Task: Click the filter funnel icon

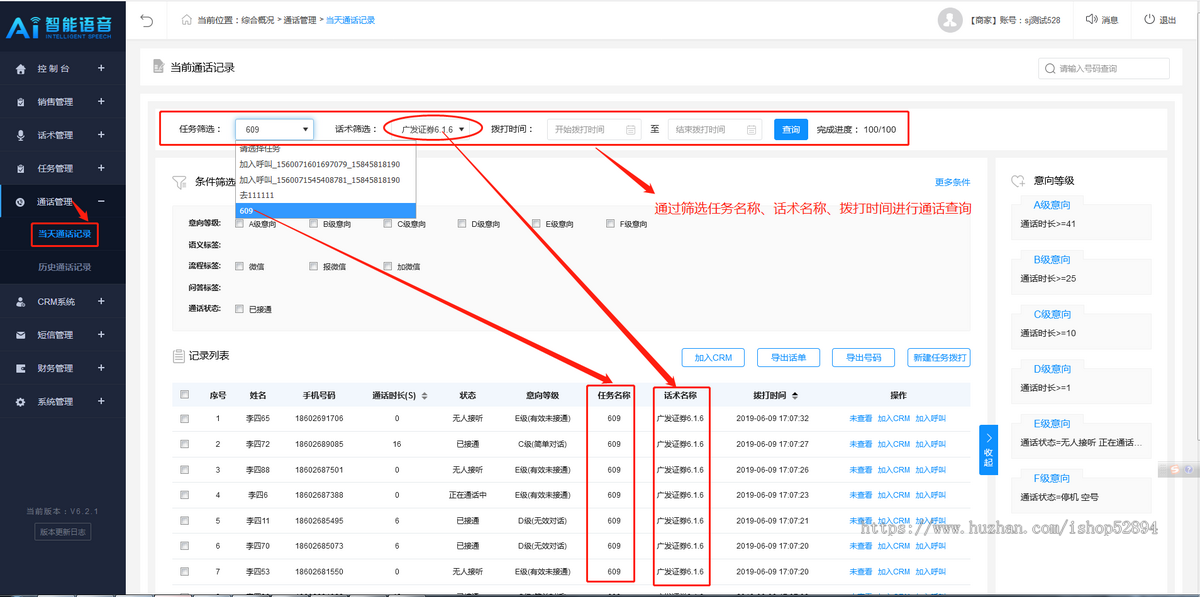Action: 180,182
